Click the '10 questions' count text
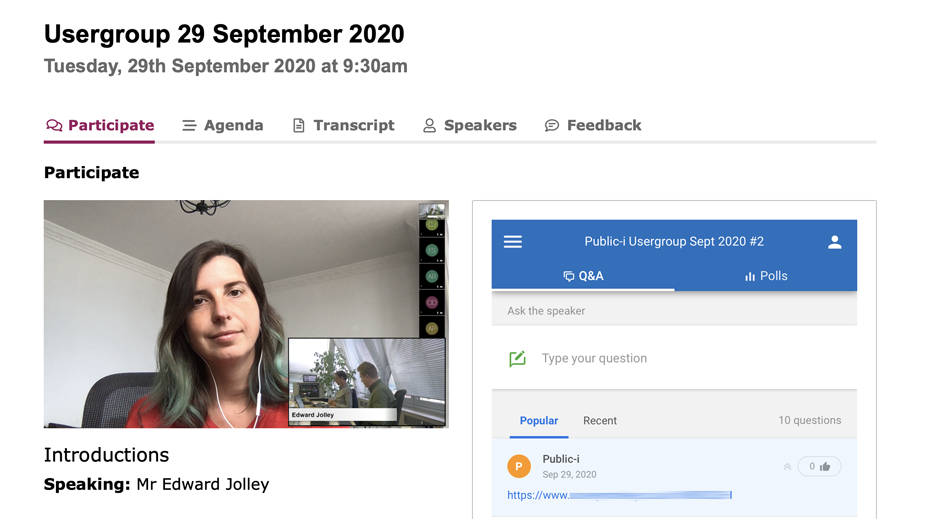 (x=809, y=420)
